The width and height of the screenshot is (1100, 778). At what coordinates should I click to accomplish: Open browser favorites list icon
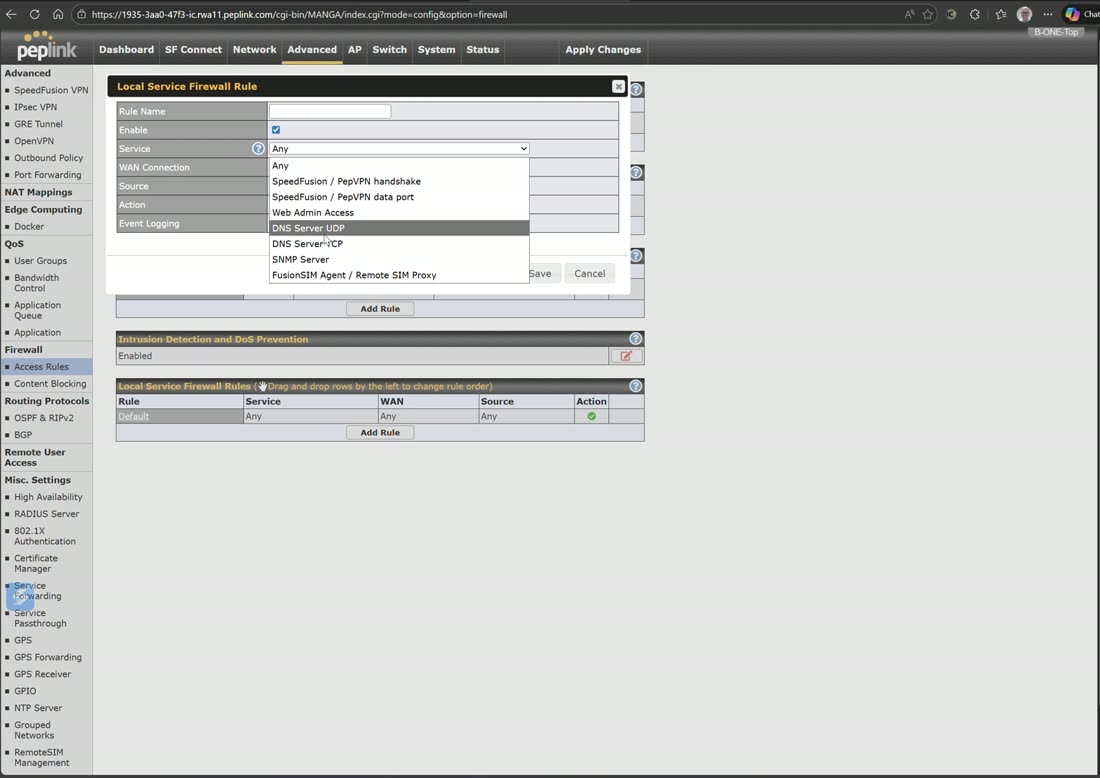tap(1000, 14)
